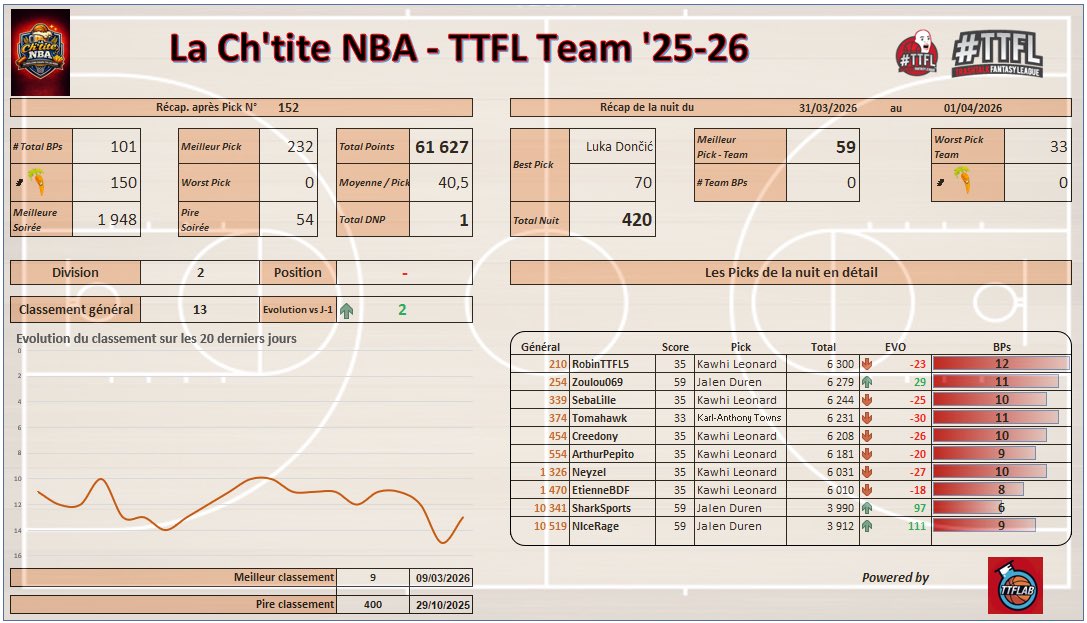Viewport: 1087px width, 623px height.
Task: Click the player name SharkSports
Action: click(x=601, y=508)
